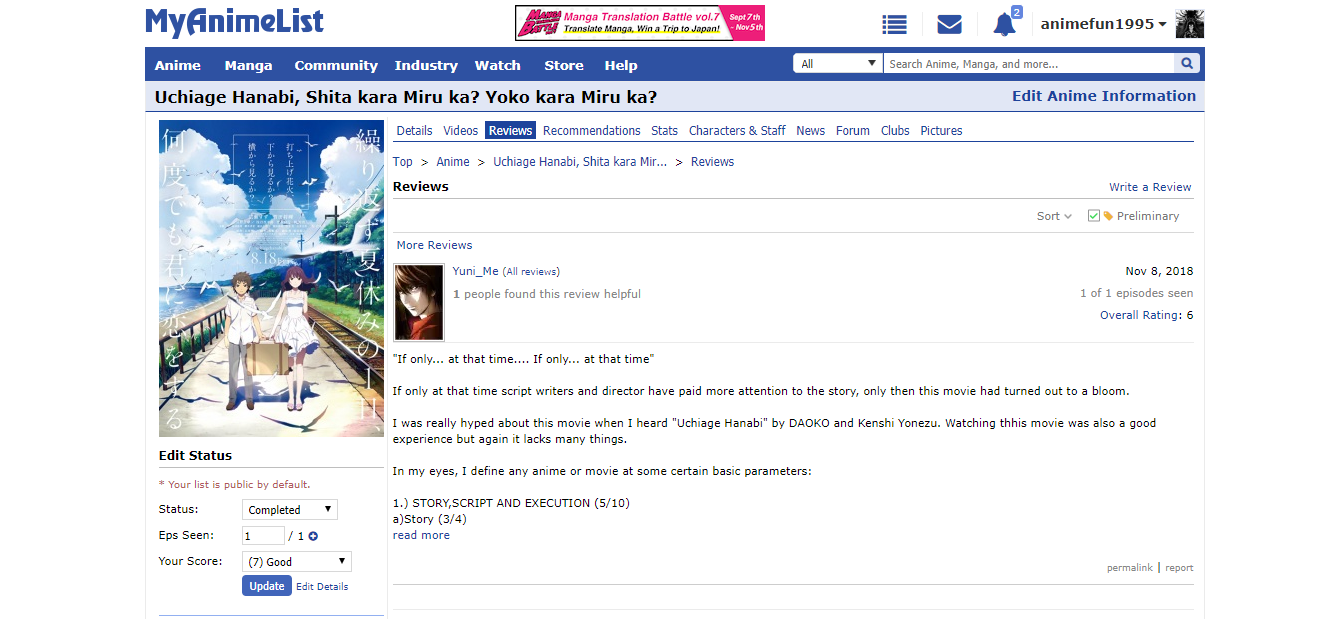1339x619 pixels.
Task: Open the anime list icon in header
Action: pos(894,25)
